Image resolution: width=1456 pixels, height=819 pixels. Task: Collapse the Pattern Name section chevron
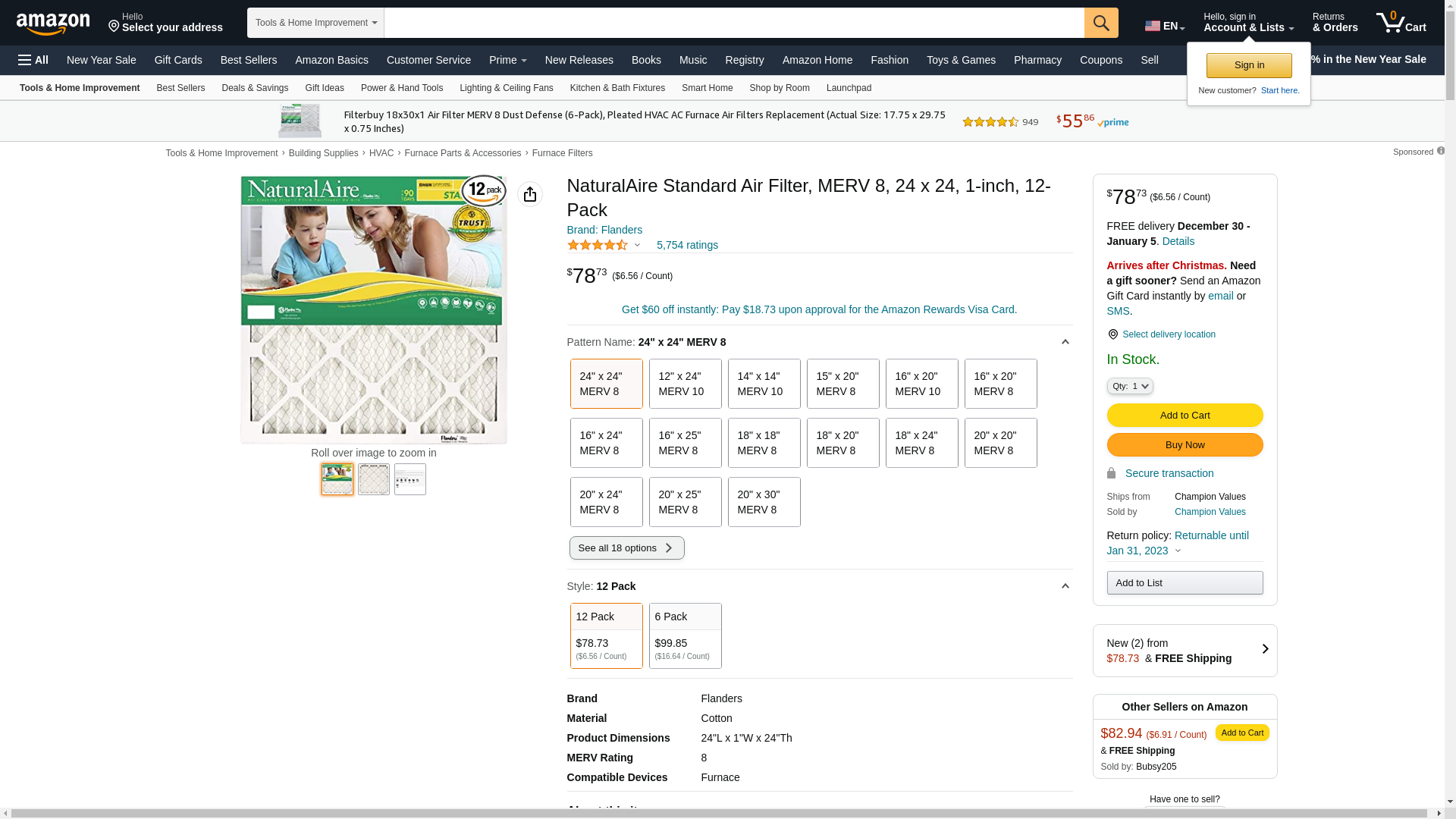(1065, 342)
